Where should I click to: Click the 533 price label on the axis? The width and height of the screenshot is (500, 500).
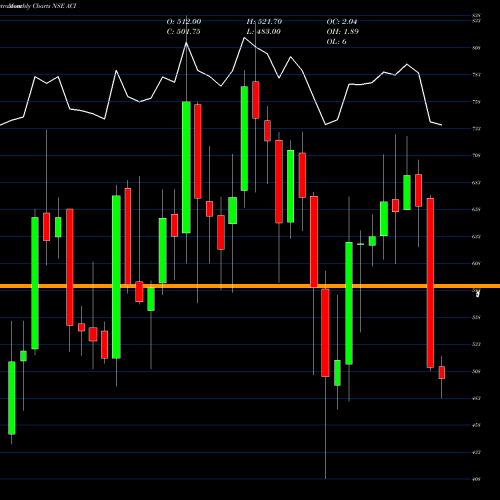[x=476, y=344]
